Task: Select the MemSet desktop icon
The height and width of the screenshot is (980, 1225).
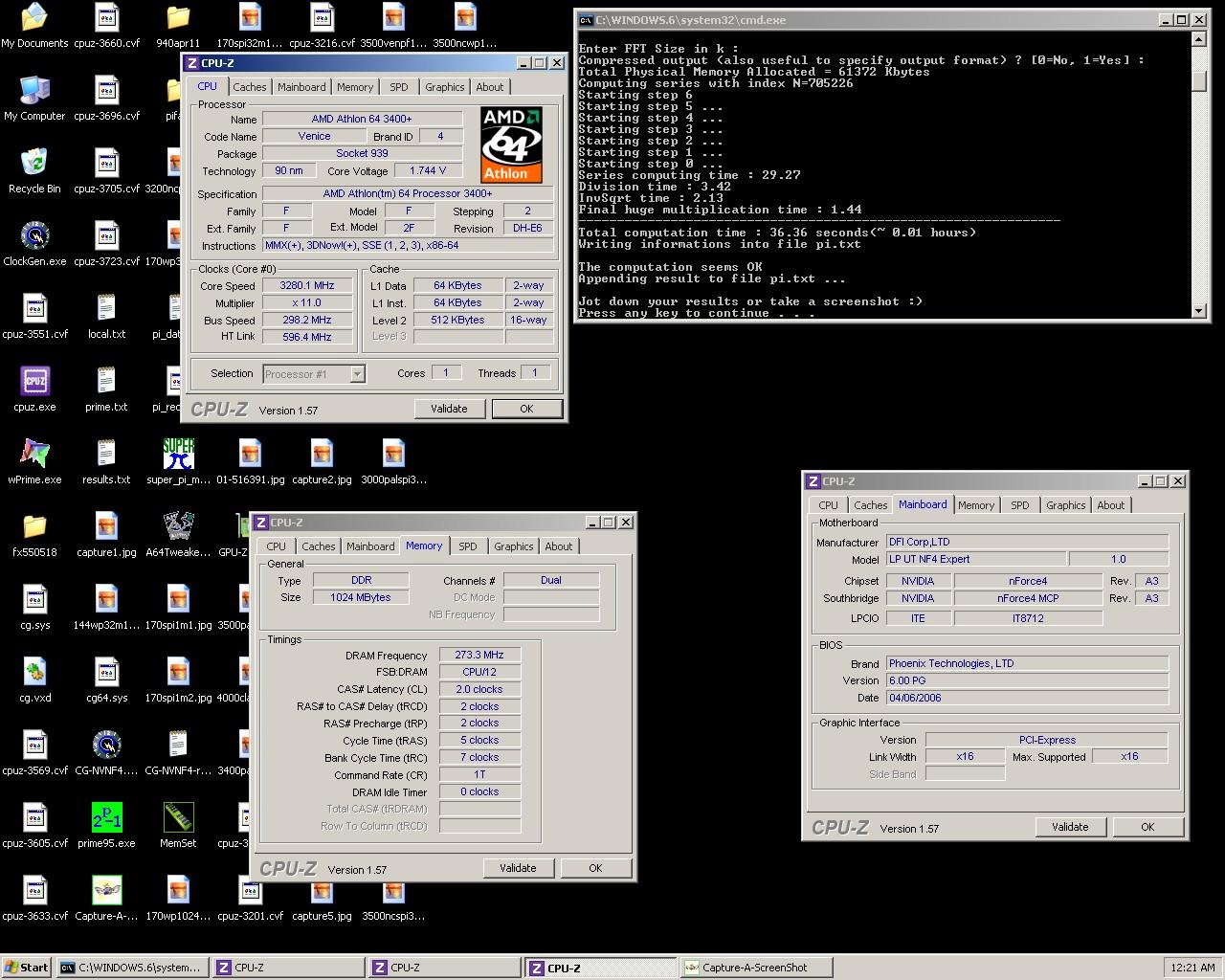Action: (x=178, y=826)
